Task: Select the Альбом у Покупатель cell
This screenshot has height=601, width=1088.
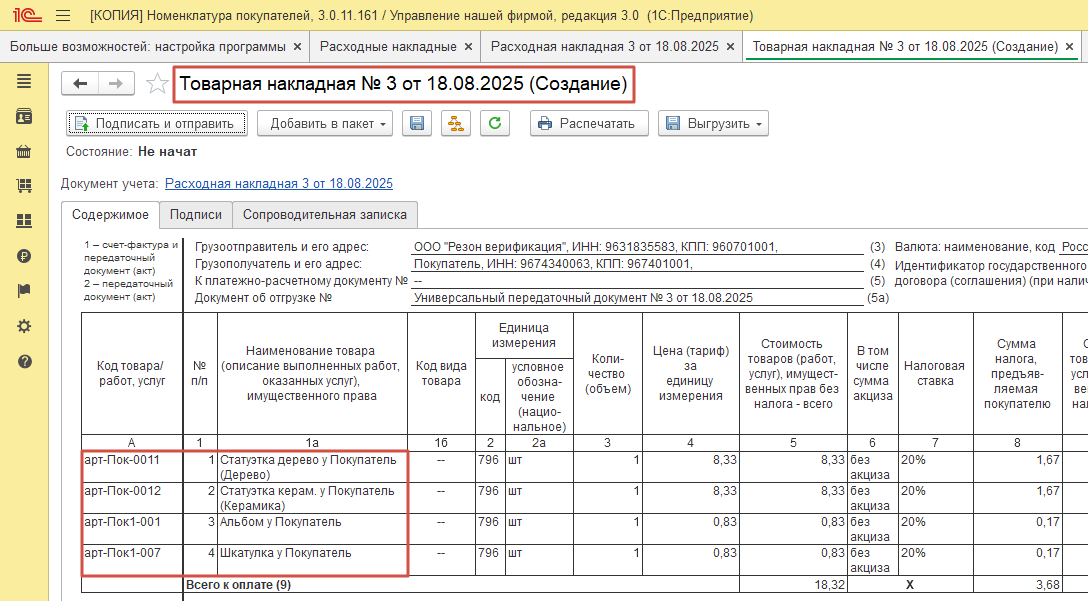Action: 312,529
